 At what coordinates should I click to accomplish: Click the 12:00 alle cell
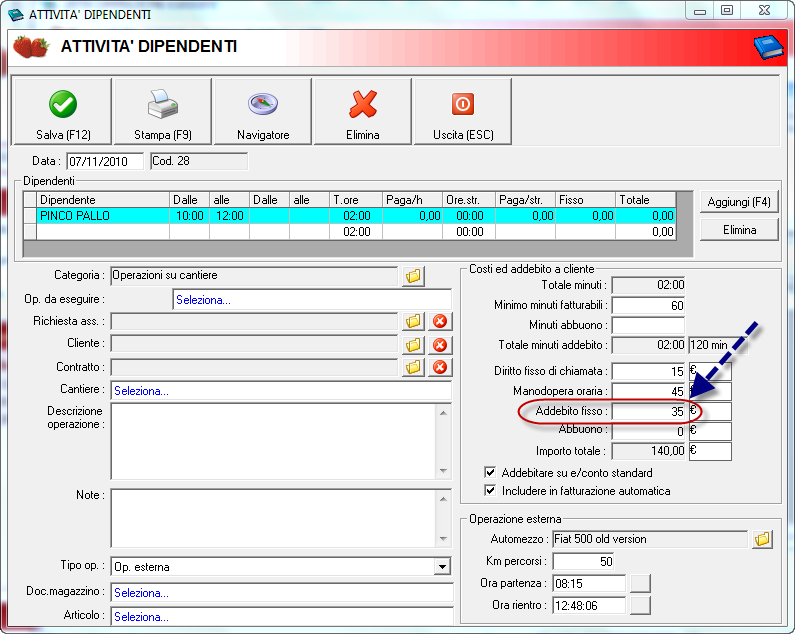click(x=229, y=216)
